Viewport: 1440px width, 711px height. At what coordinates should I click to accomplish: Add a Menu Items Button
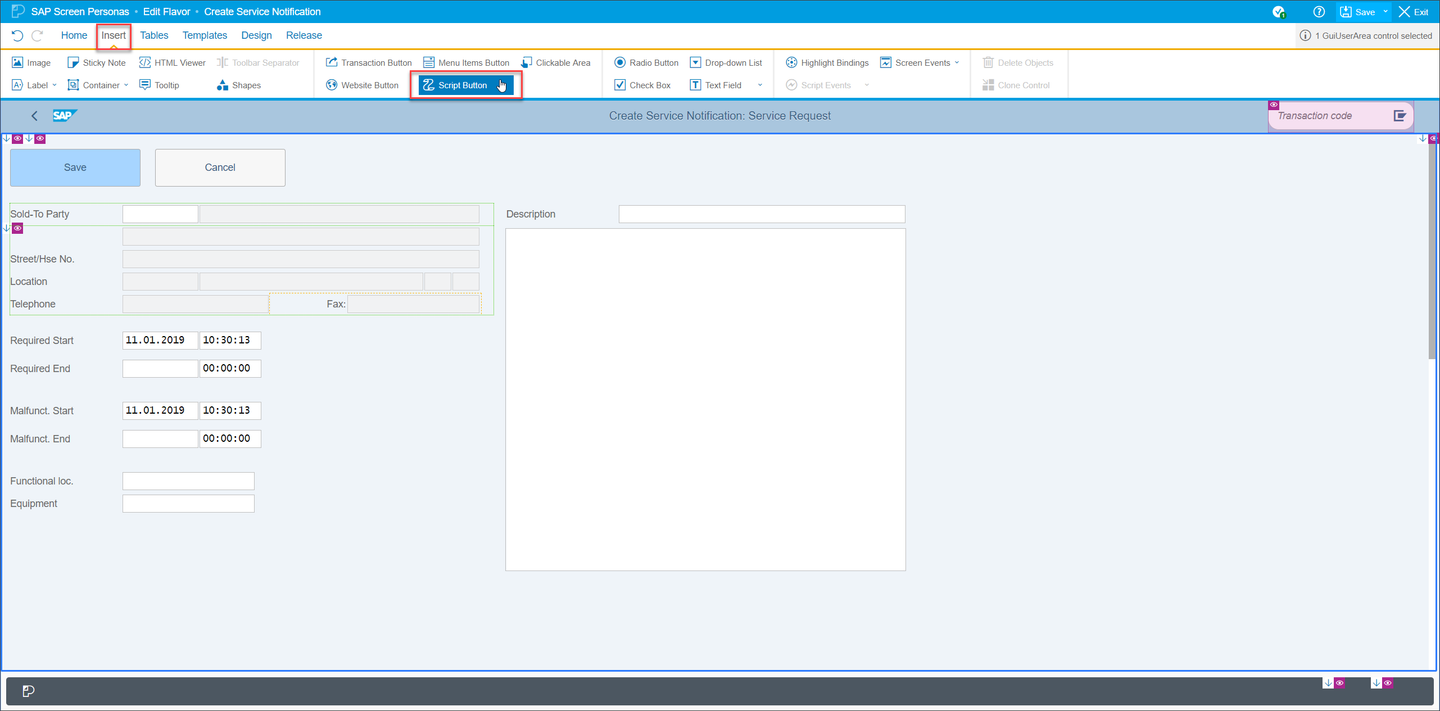[466, 62]
